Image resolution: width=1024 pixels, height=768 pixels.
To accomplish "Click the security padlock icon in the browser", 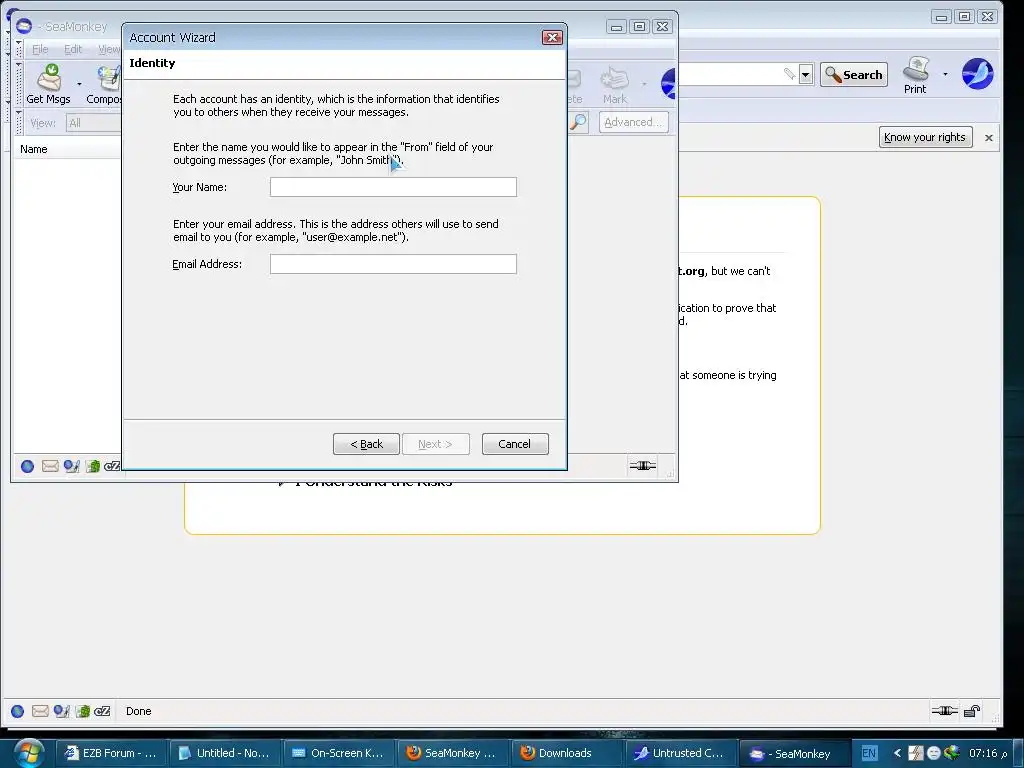I will tap(972, 711).
